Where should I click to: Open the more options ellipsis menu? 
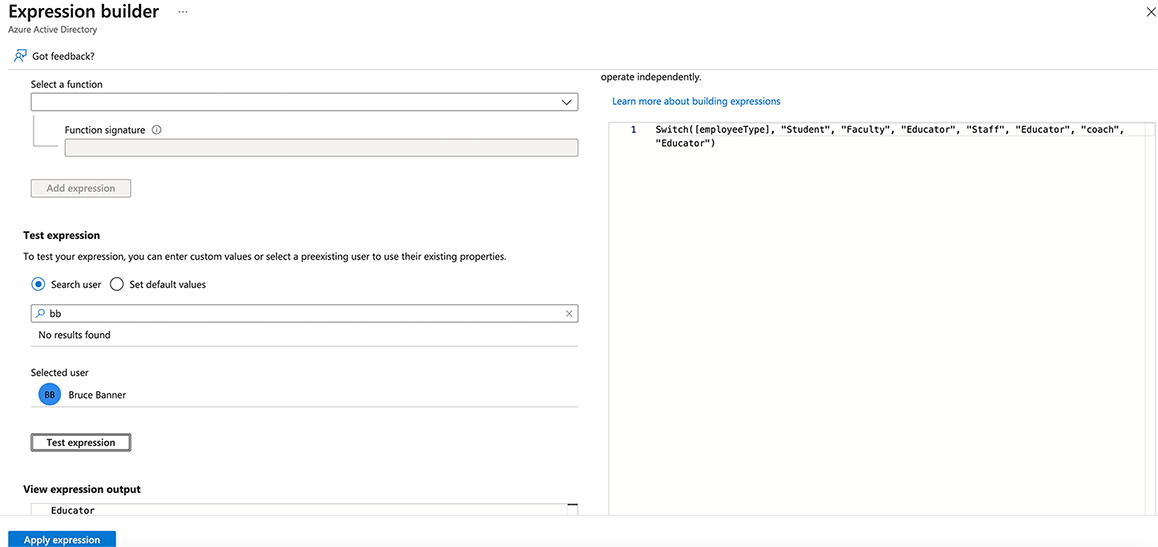coord(182,12)
